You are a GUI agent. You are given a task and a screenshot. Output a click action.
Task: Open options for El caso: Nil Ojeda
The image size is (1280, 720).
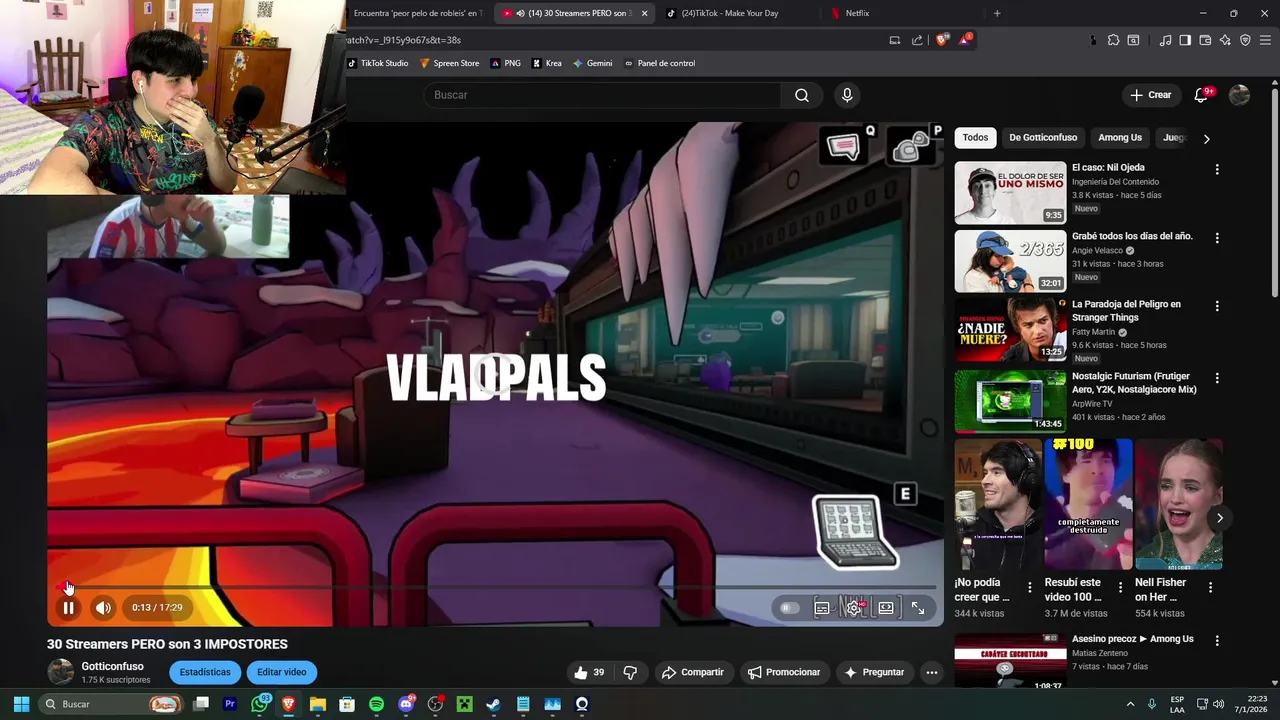[x=1217, y=170]
